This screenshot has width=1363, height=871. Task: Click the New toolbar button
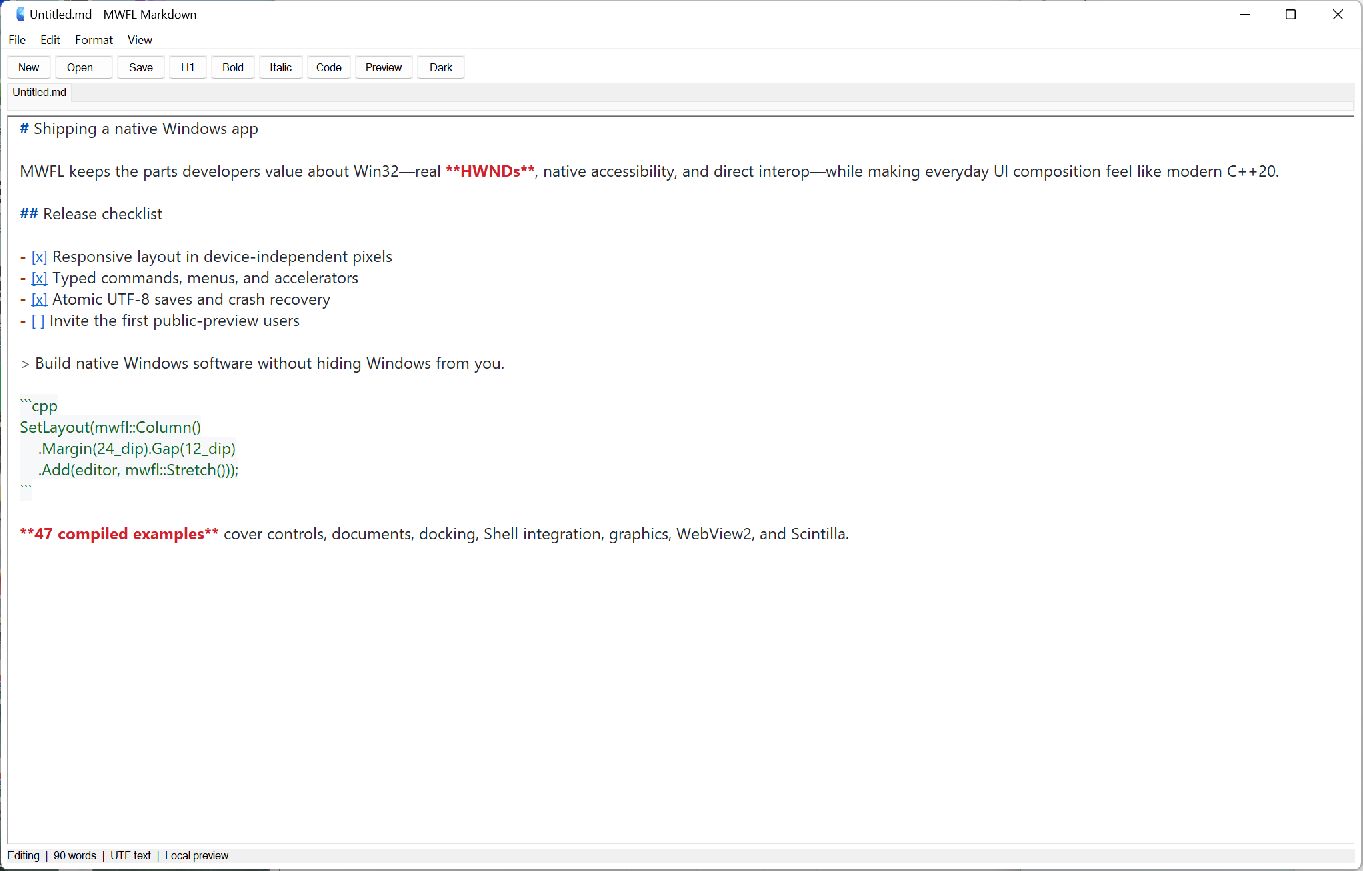[29, 67]
